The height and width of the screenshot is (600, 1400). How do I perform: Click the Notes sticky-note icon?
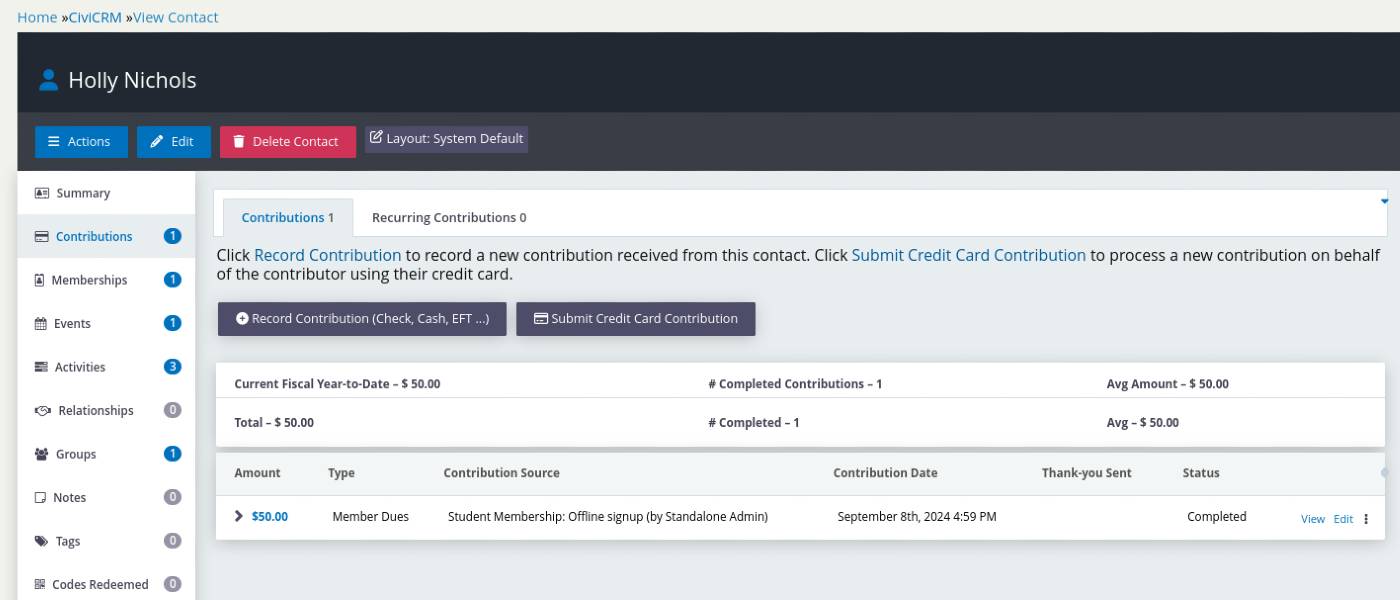click(x=40, y=498)
